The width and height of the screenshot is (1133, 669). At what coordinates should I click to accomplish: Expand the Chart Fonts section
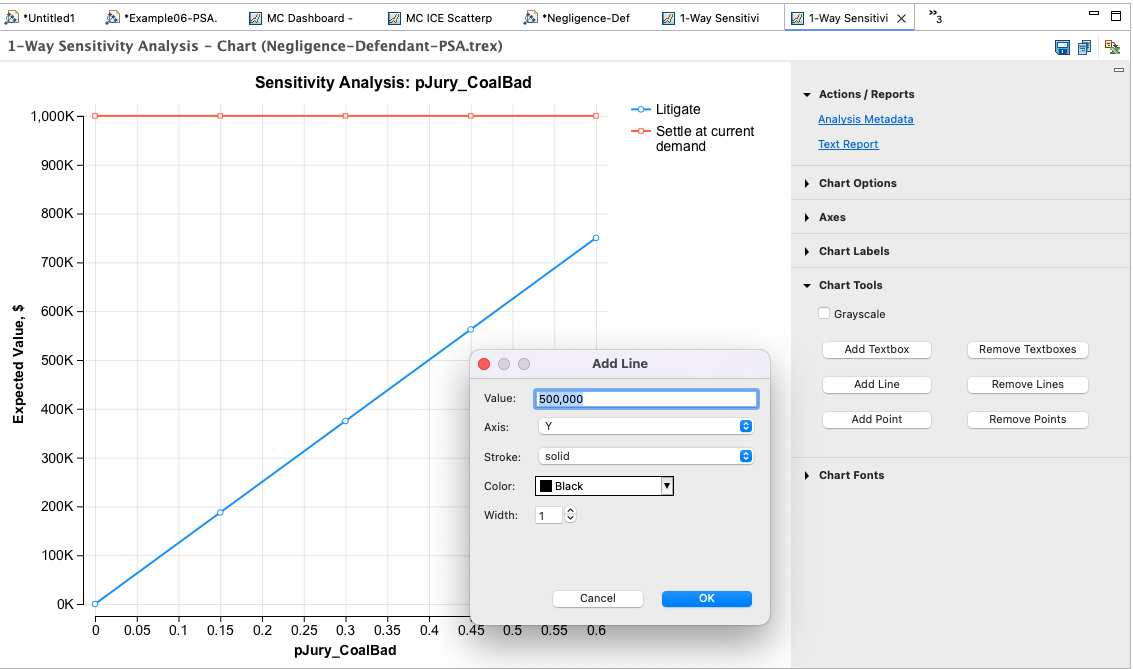(851, 475)
